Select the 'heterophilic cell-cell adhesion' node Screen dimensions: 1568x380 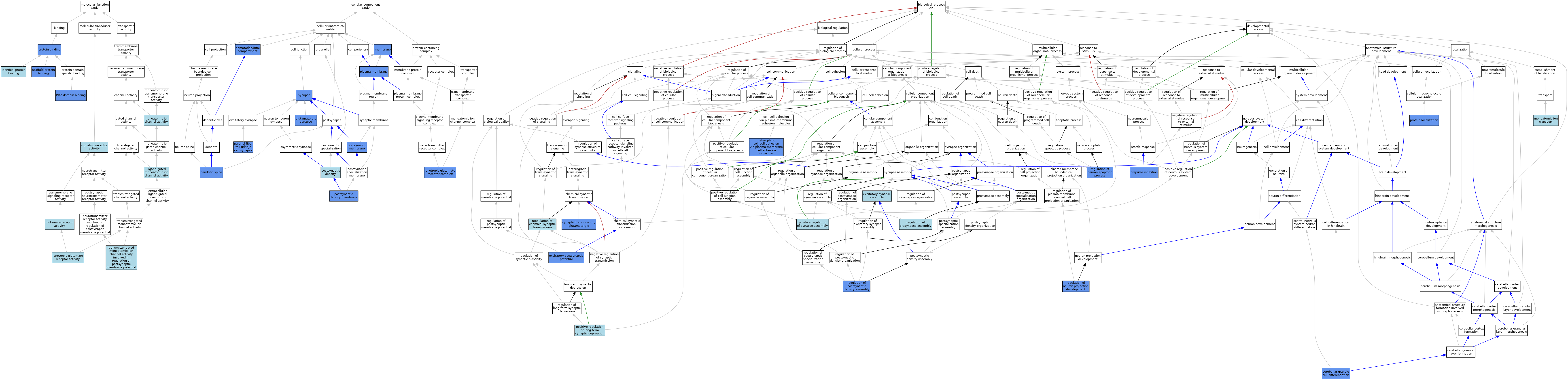766,147
